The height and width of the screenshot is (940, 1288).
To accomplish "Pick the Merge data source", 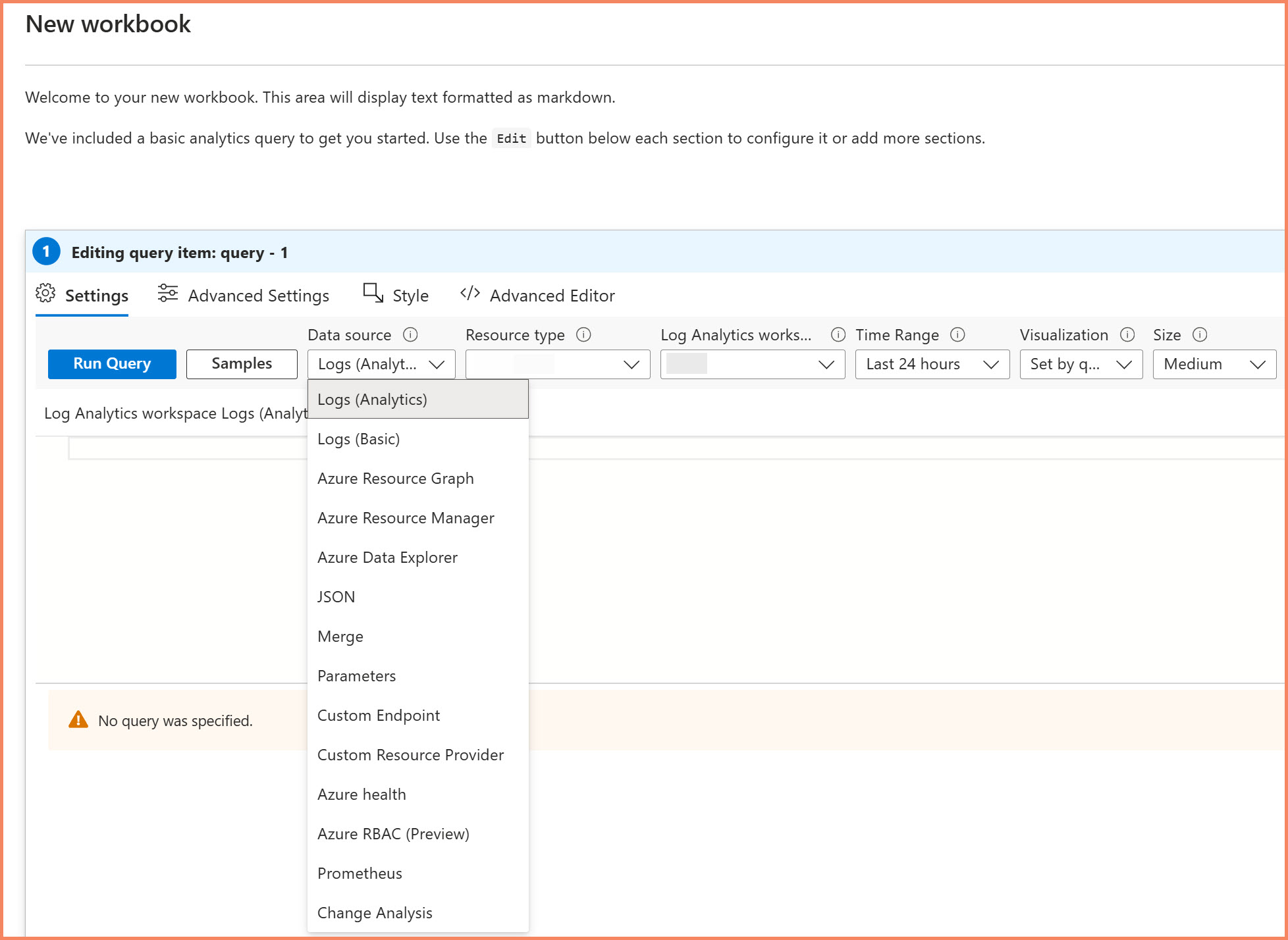I will 418,637.
